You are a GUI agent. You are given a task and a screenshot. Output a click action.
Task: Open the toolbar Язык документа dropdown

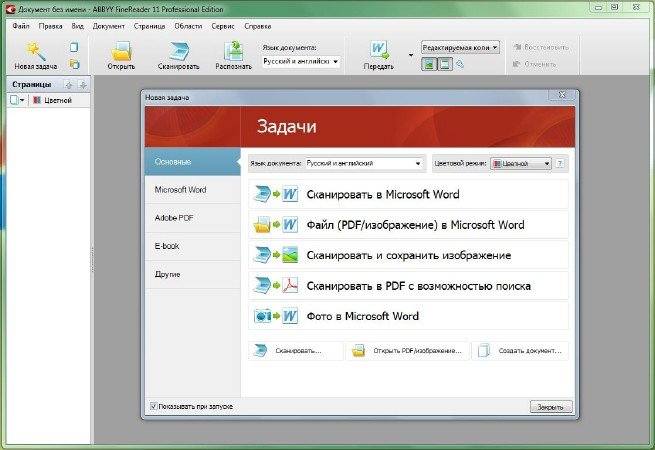pyautogui.click(x=301, y=61)
